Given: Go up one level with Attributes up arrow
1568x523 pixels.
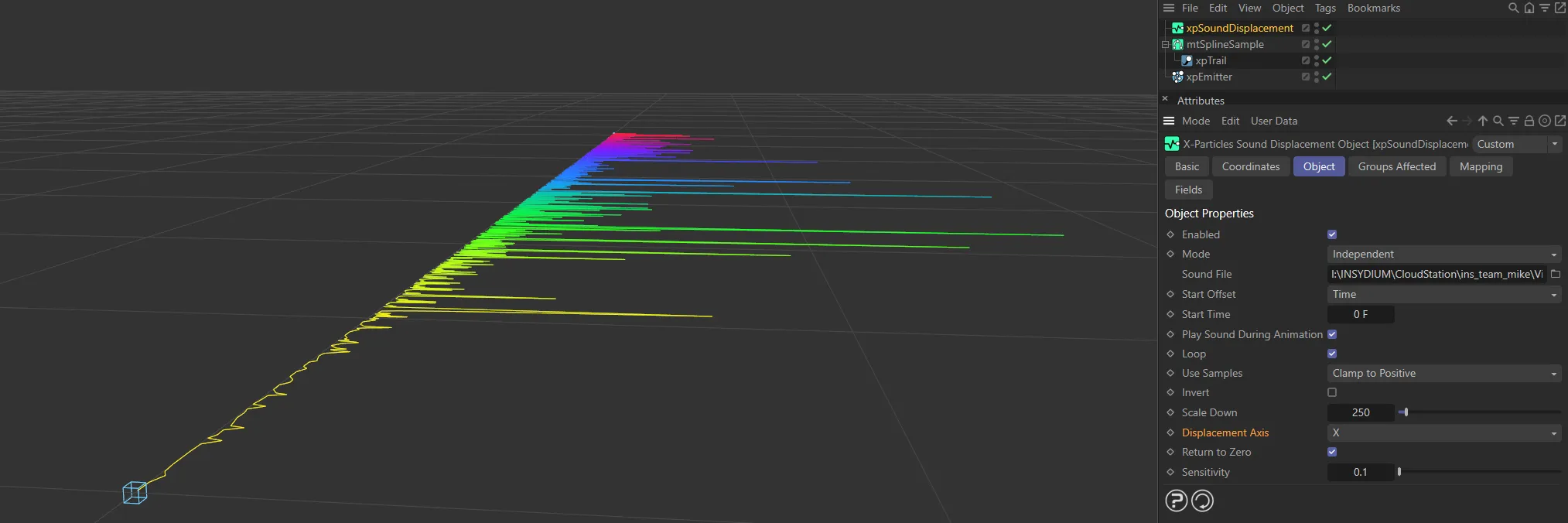Looking at the screenshot, I should (1483, 121).
